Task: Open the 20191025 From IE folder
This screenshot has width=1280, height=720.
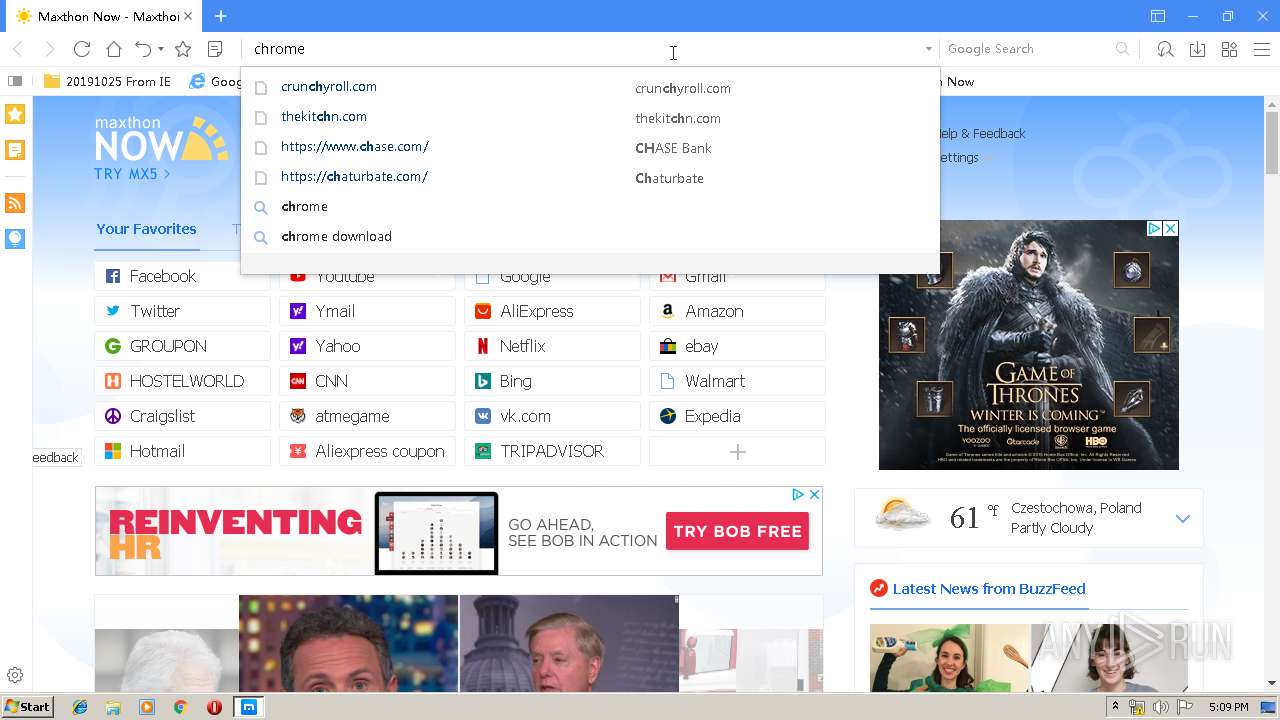Action: [x=108, y=82]
